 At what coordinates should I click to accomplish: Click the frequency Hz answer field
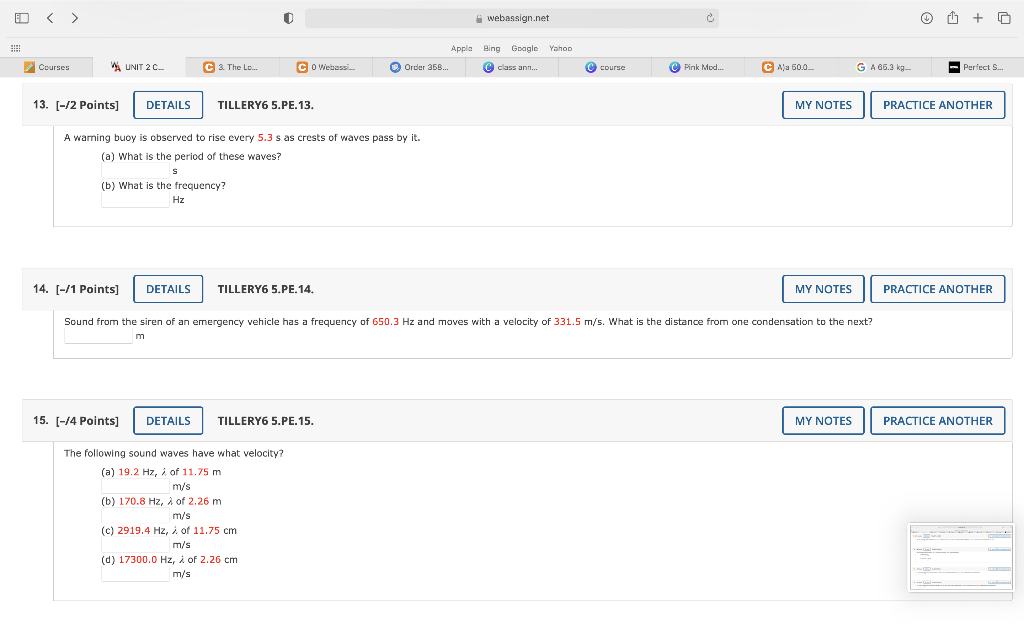pyautogui.click(x=134, y=198)
